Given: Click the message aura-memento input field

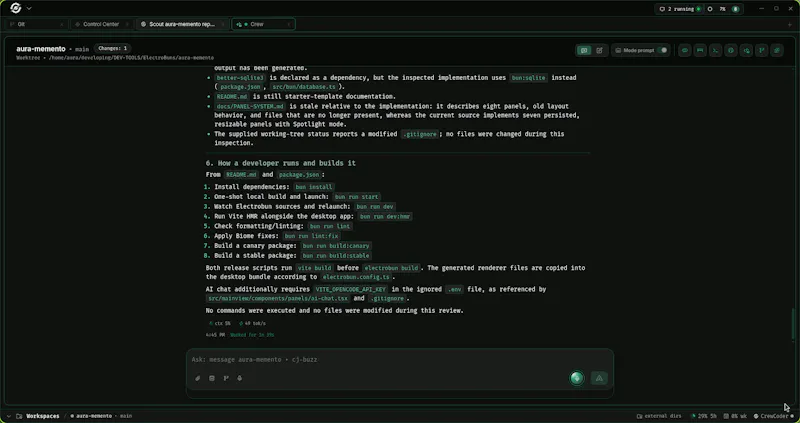Looking at the screenshot, I should point(399,360).
